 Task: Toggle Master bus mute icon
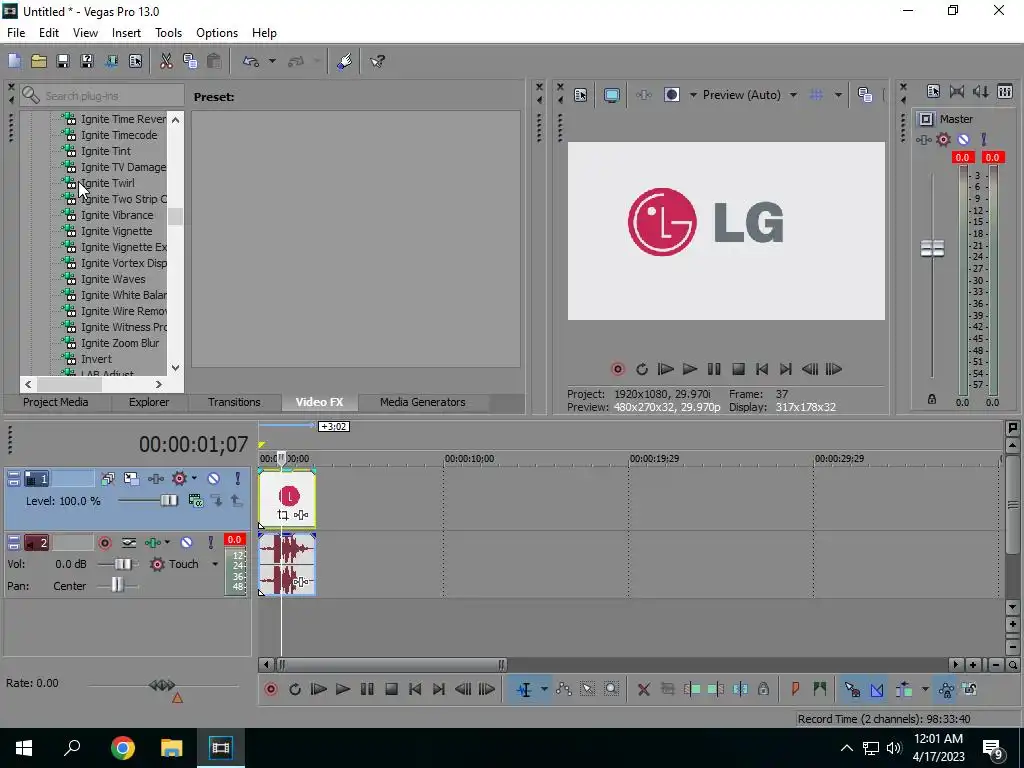click(x=963, y=139)
